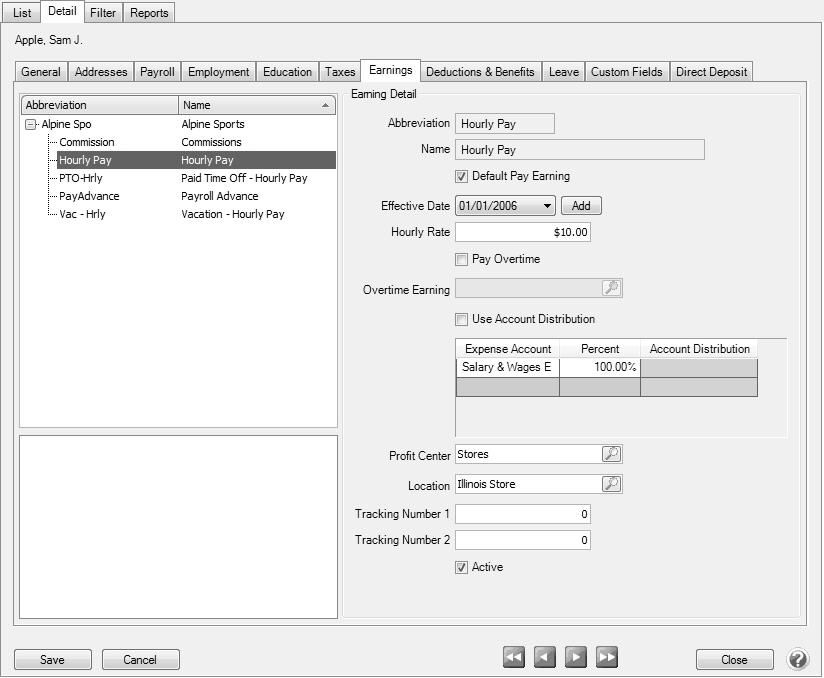Open Location lookup magnifier
This screenshot has width=824, height=678.
pos(611,484)
